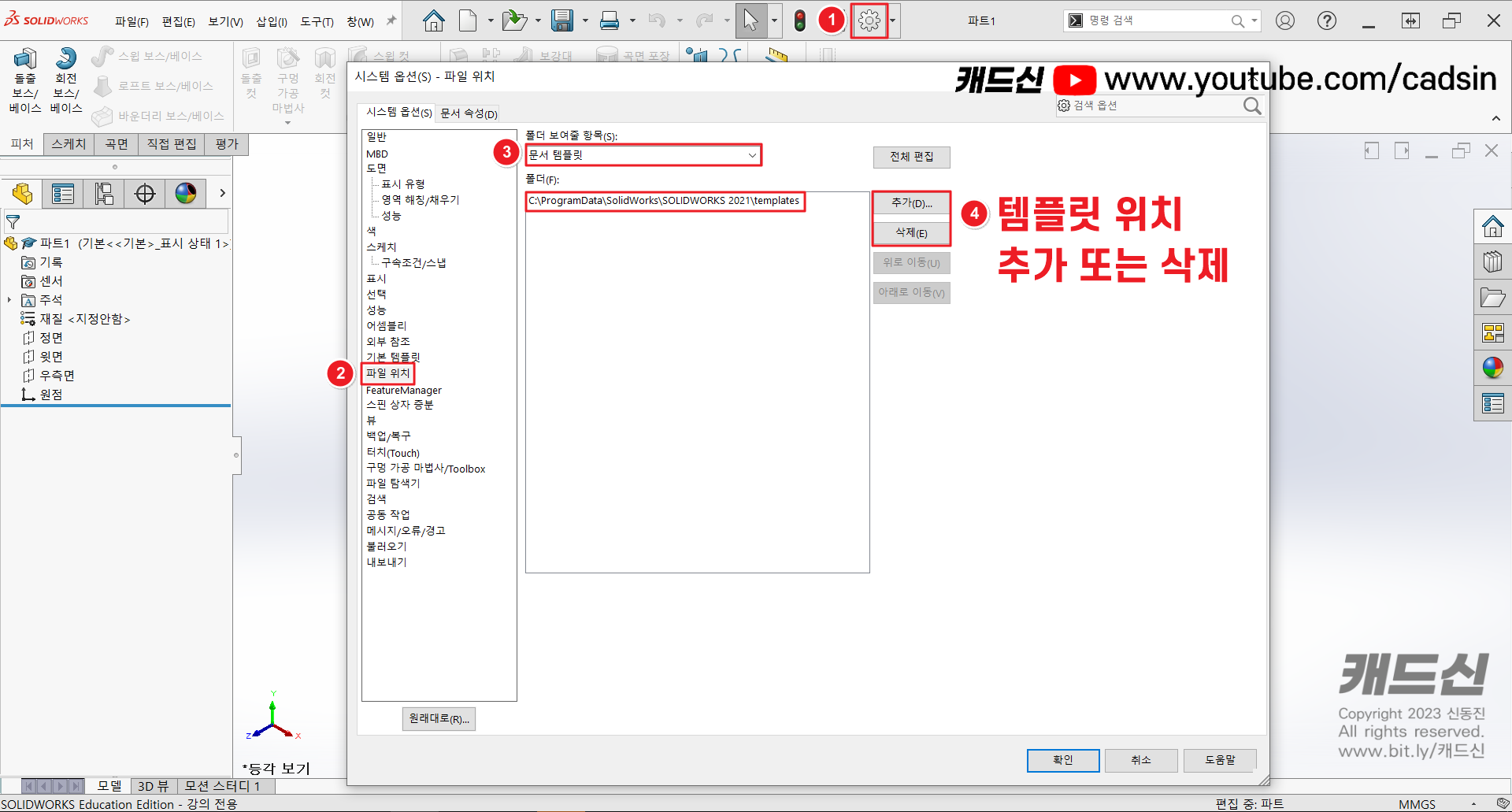The height and width of the screenshot is (812, 1512).
Task: Pin the menu bar with pushpin icon
Action: pyautogui.click(x=391, y=20)
